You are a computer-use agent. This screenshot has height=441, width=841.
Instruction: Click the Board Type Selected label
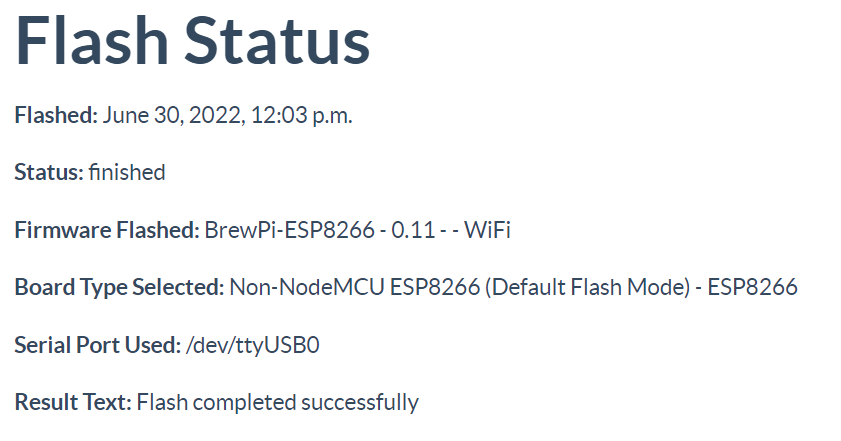[120, 287]
